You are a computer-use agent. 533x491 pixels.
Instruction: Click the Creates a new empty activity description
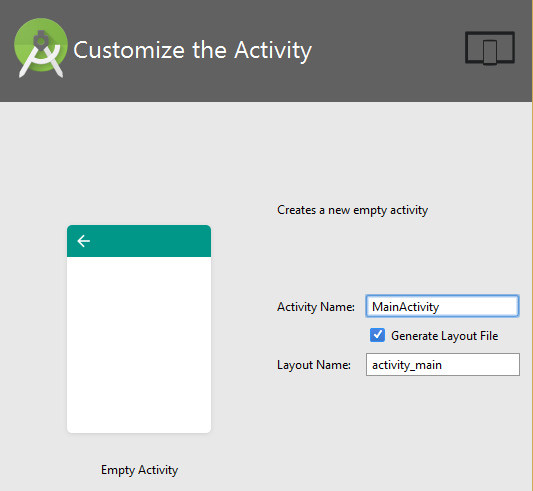point(353,210)
